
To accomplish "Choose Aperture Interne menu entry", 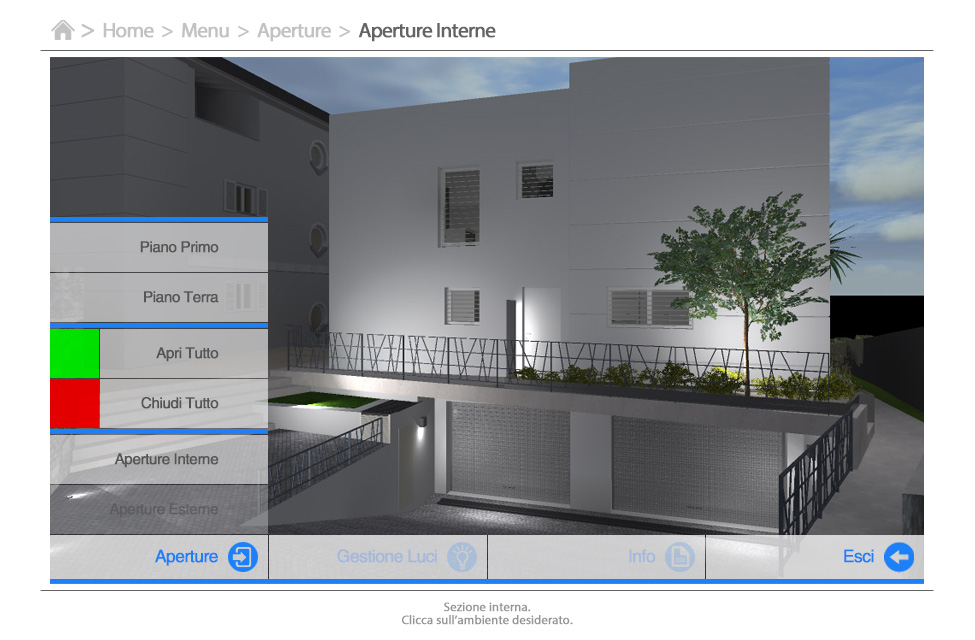I will tap(166, 459).
